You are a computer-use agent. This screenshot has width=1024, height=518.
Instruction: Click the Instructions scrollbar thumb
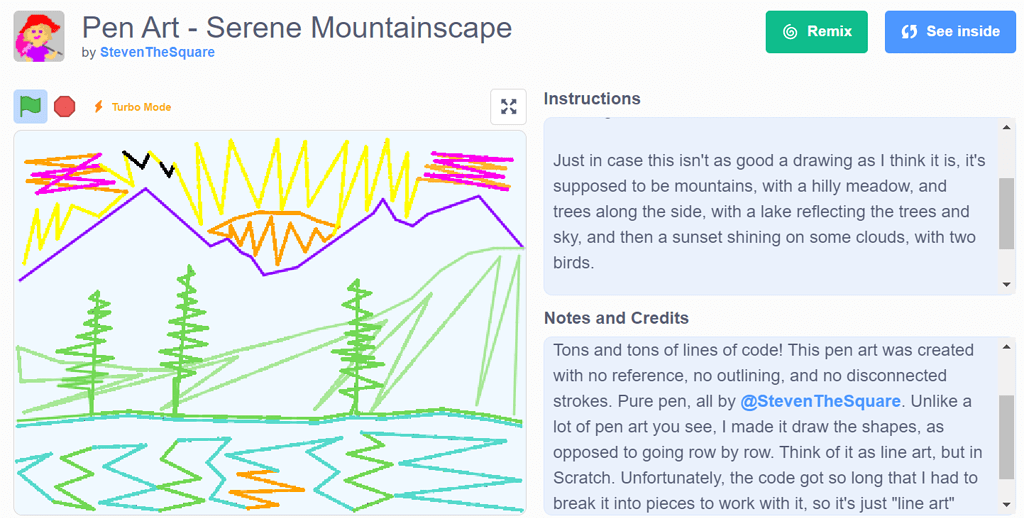(x=1006, y=214)
